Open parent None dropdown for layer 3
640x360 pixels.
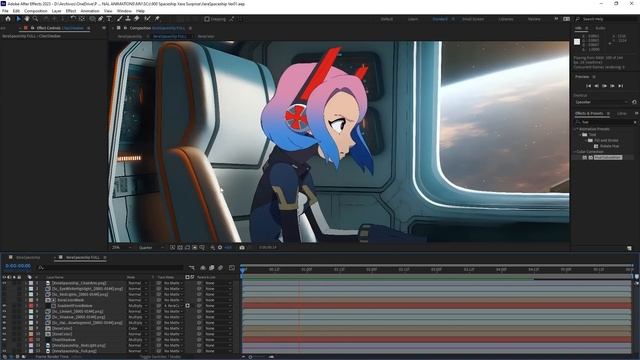(x=218, y=294)
